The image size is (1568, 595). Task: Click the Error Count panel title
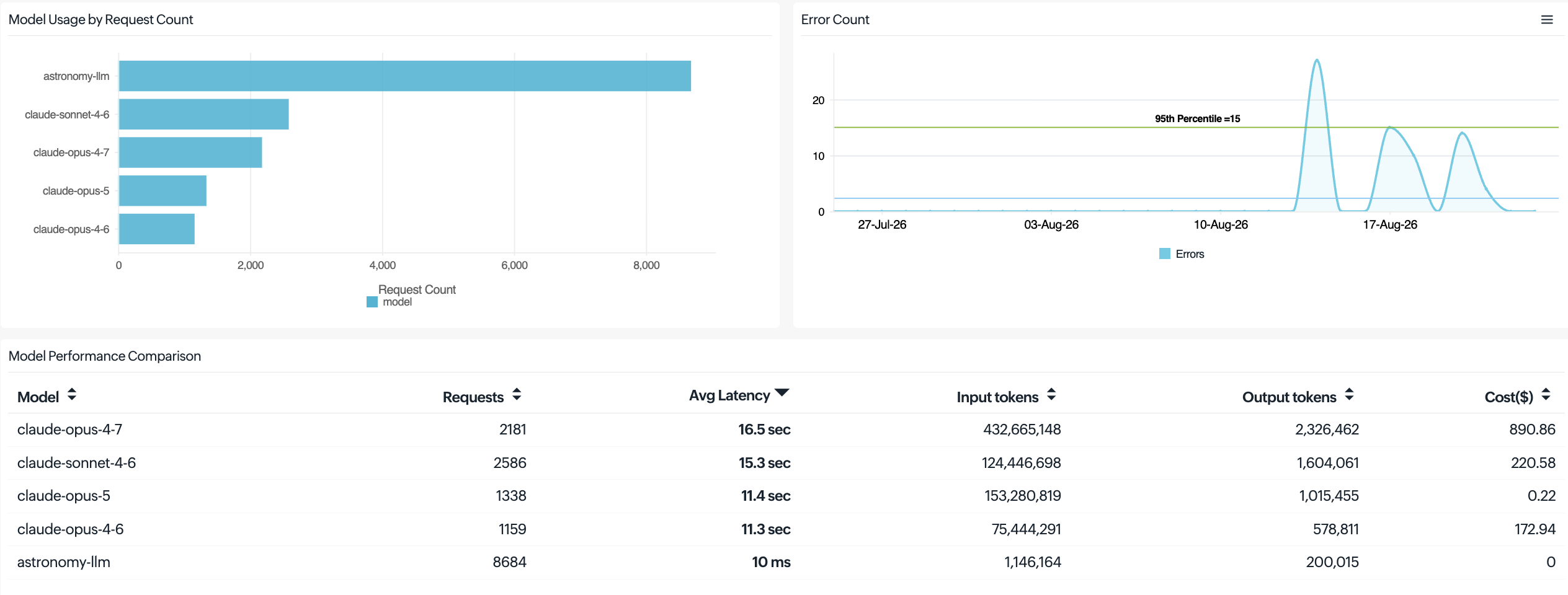pos(835,20)
